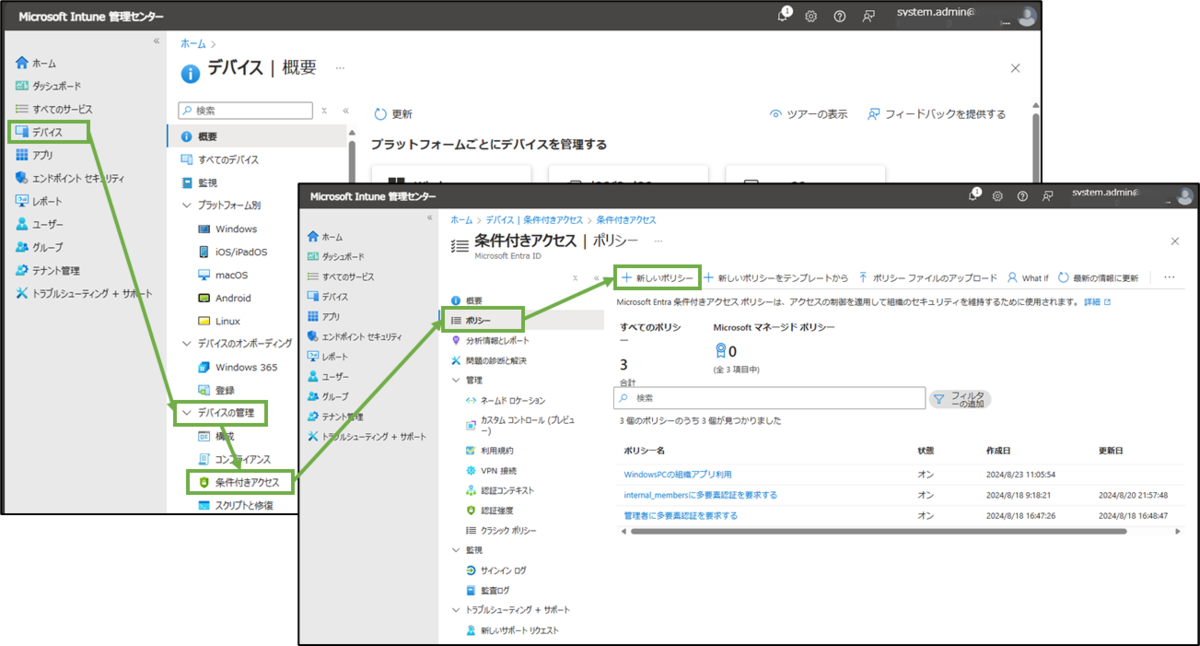Click フィルターの追加 filter pill

tap(960, 398)
